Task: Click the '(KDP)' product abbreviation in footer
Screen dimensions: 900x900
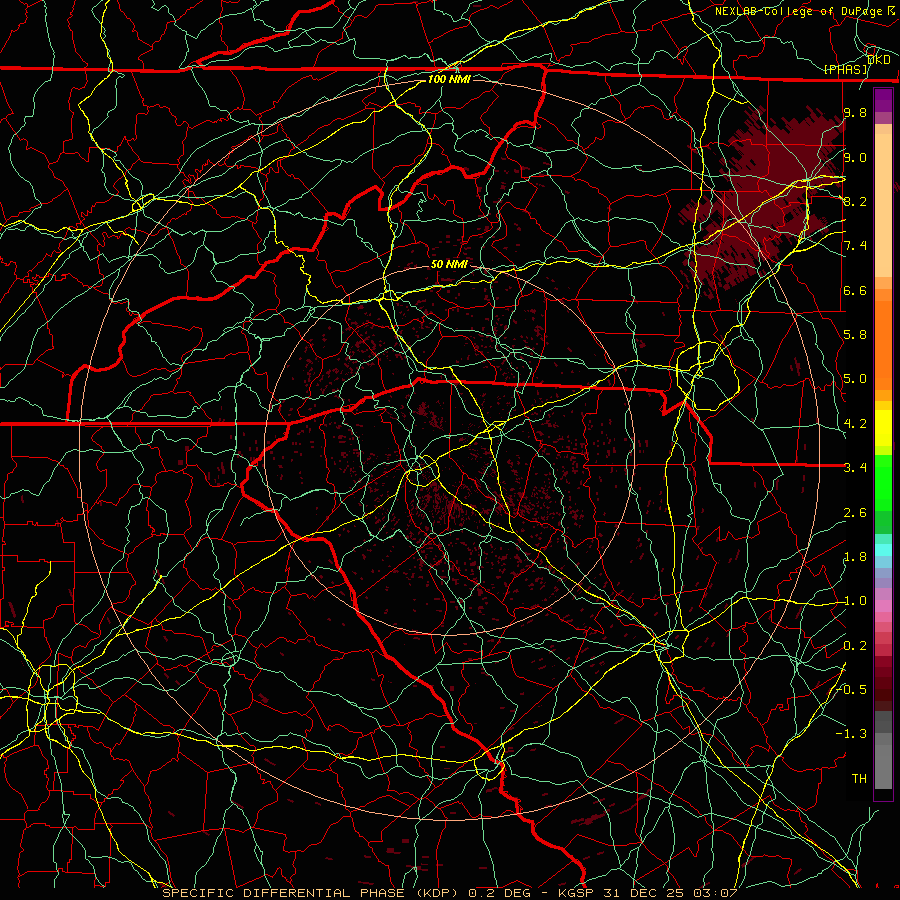Action: tap(437, 893)
